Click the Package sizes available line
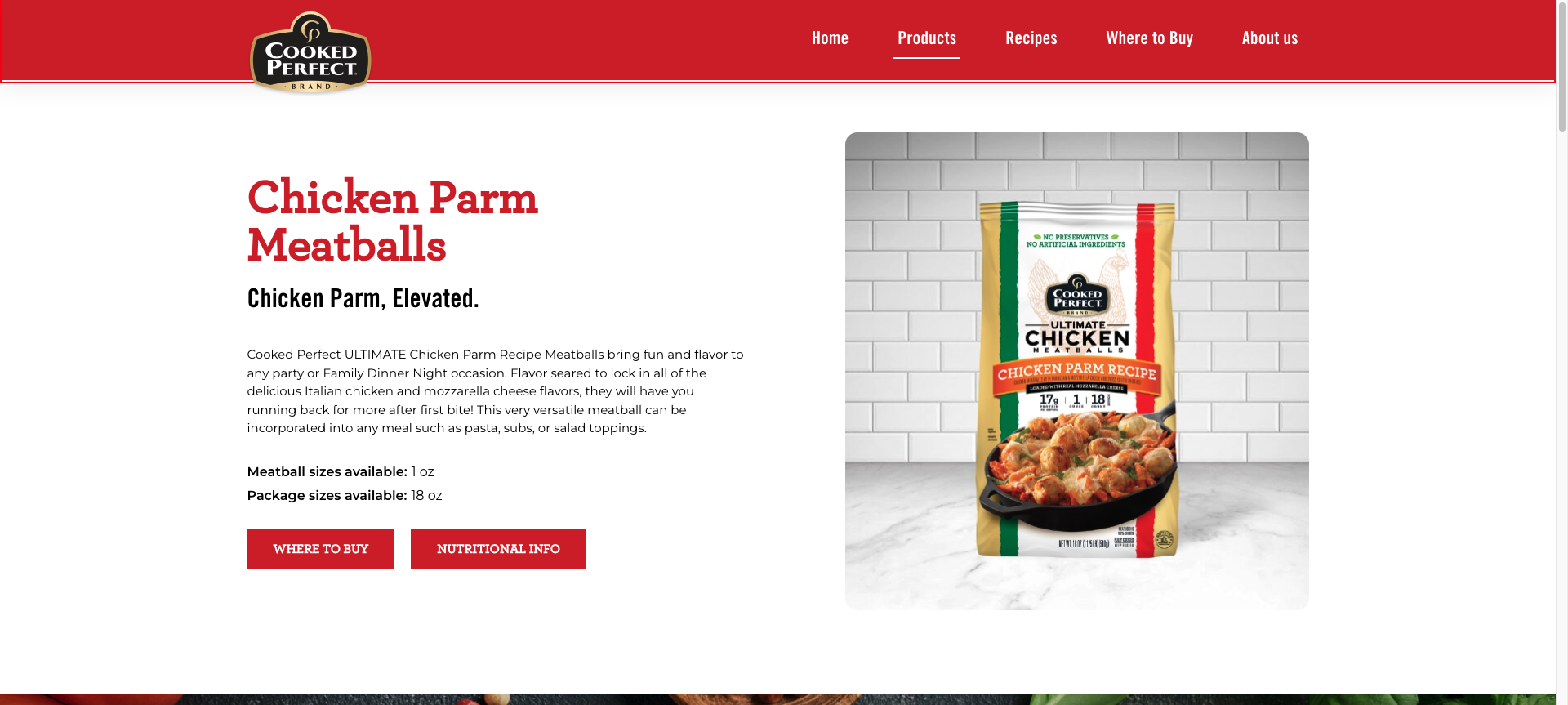The height and width of the screenshot is (705, 1568). click(x=345, y=496)
